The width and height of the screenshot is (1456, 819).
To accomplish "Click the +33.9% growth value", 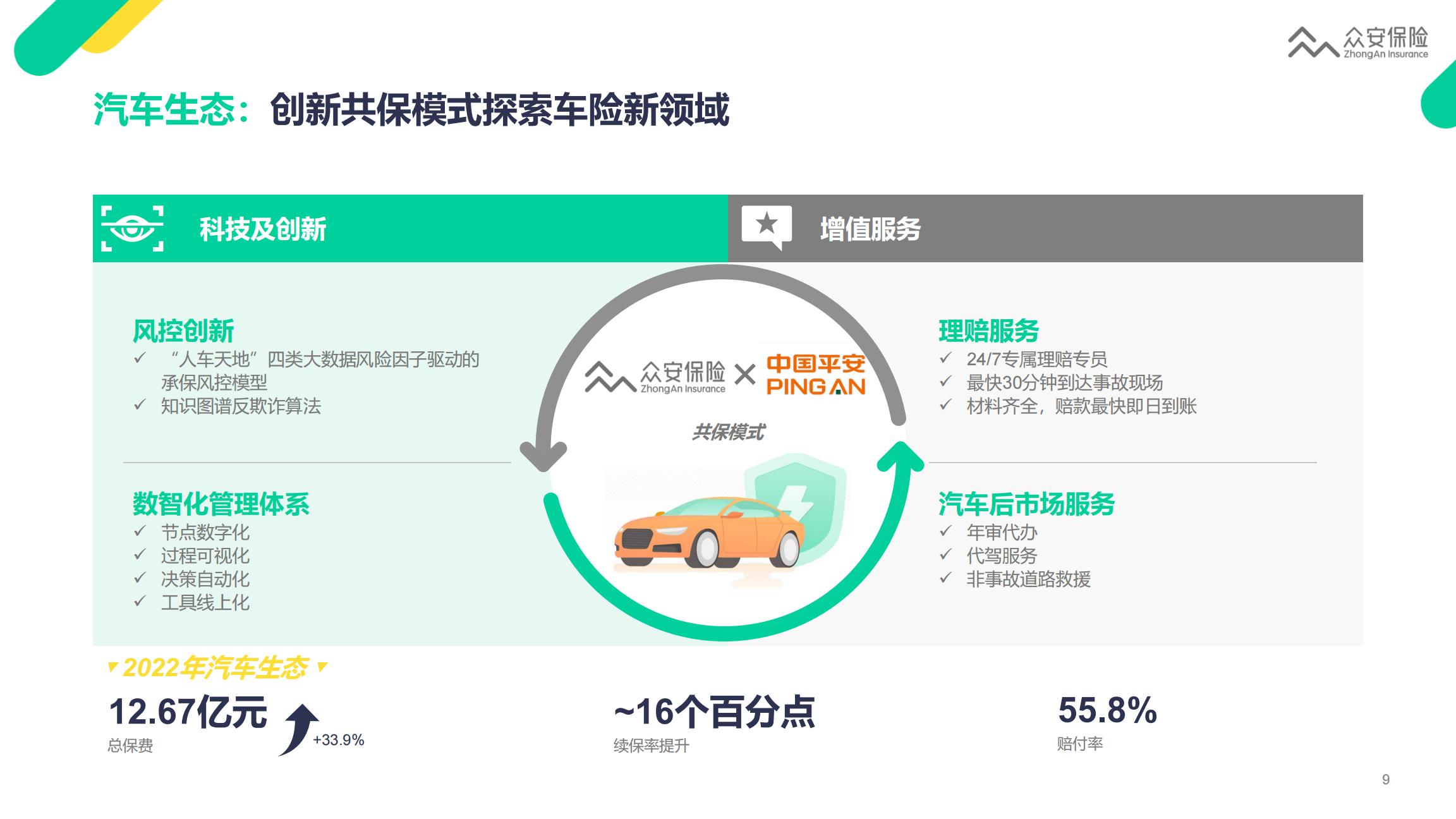I will (338, 739).
